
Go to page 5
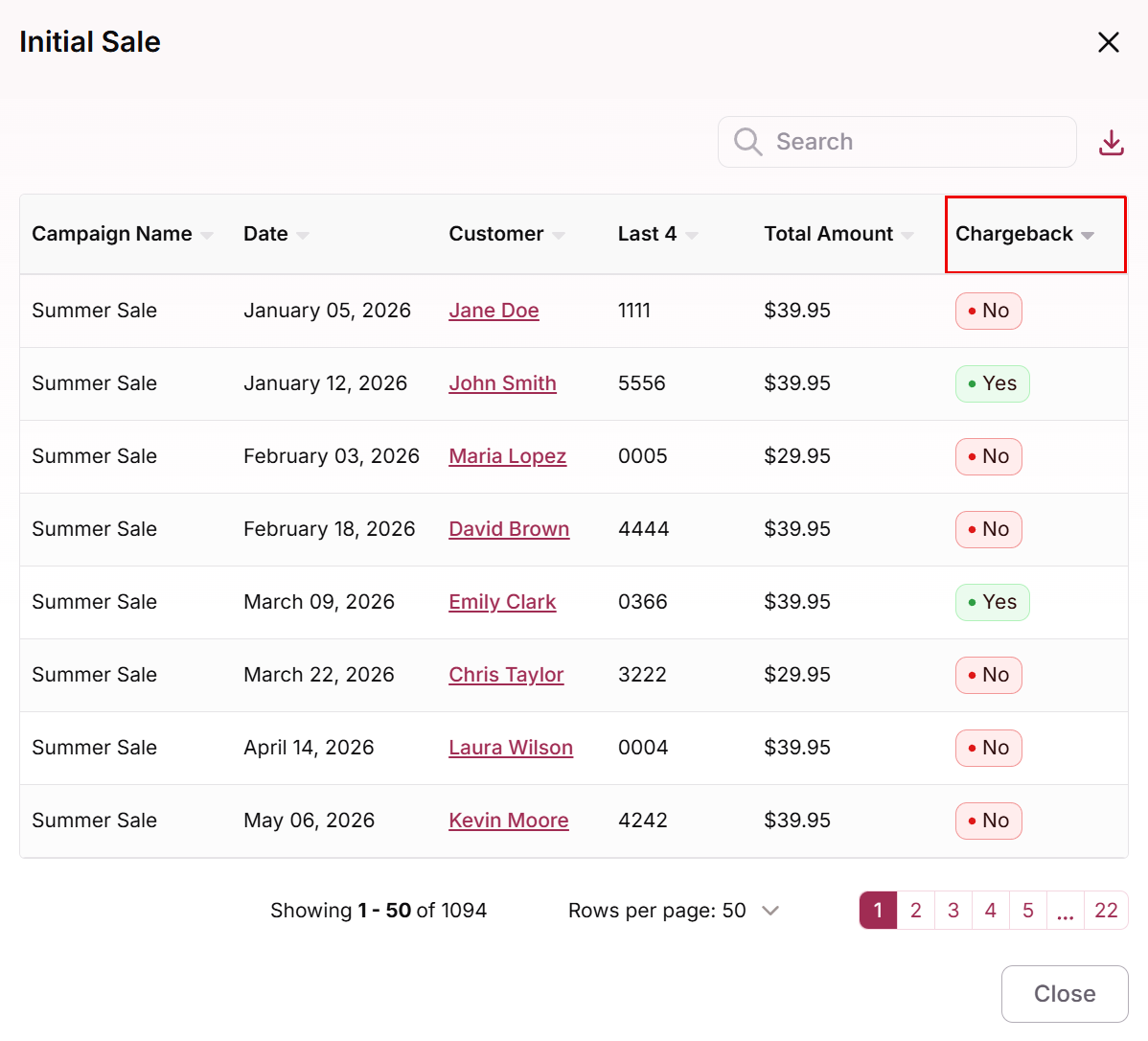click(1027, 911)
